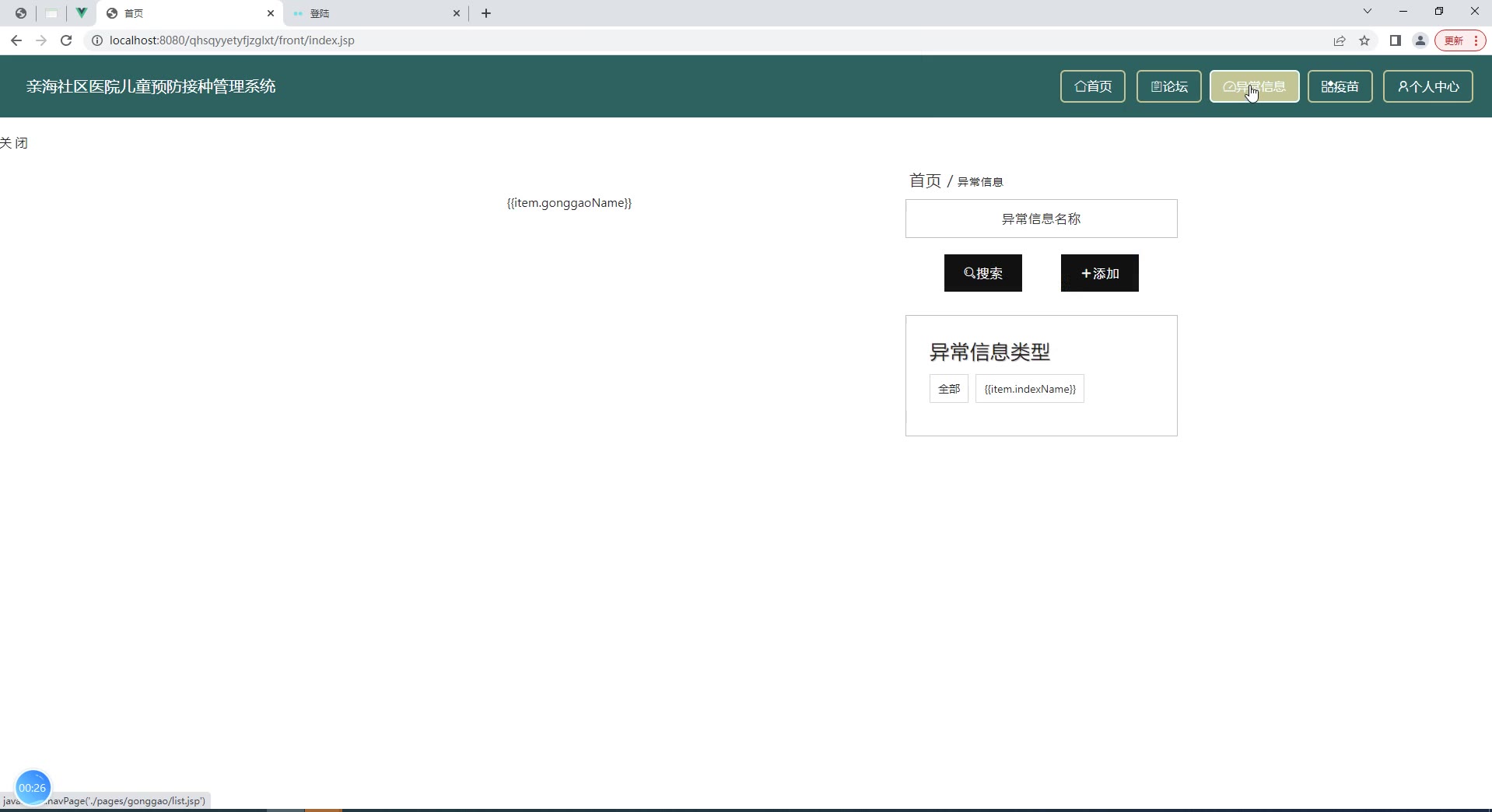1492x812 pixels.
Task: Open the tab search dropdown arrow
Action: point(1367,12)
